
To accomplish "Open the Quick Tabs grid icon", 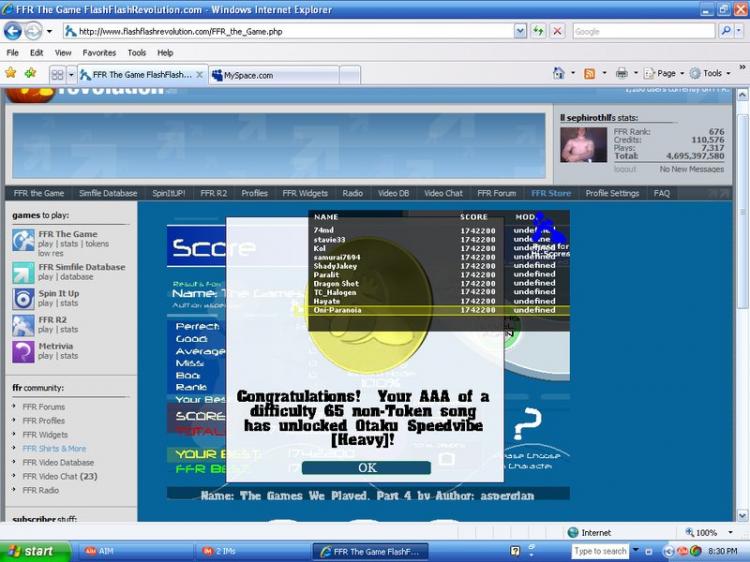I will point(57,74).
